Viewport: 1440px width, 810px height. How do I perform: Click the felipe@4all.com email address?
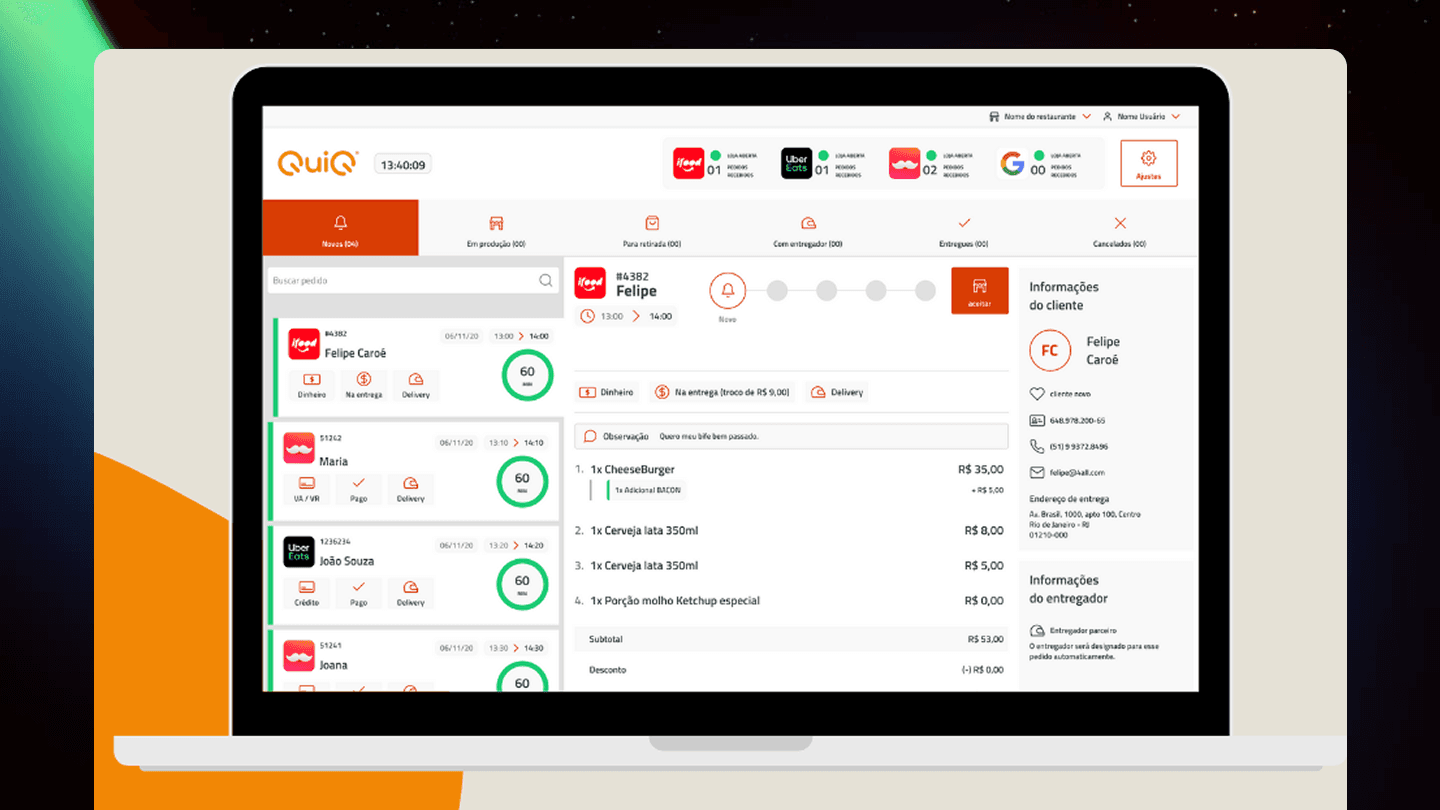pos(1076,473)
